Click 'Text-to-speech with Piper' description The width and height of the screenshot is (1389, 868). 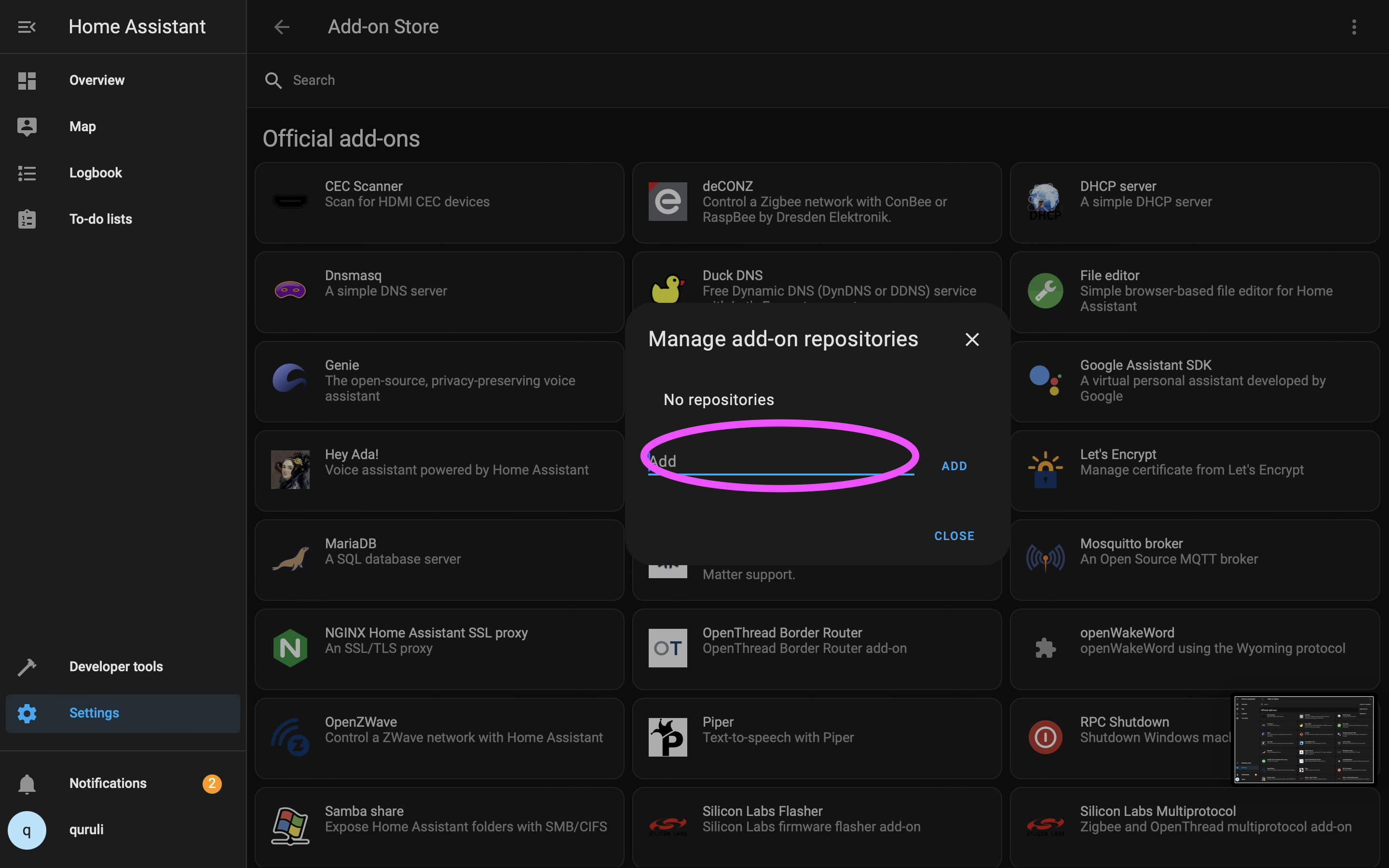[778, 738]
